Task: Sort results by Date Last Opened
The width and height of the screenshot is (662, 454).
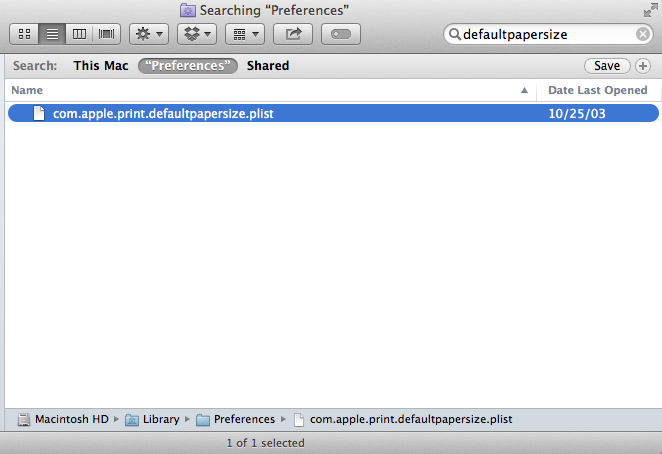Action: pyautogui.click(x=597, y=90)
